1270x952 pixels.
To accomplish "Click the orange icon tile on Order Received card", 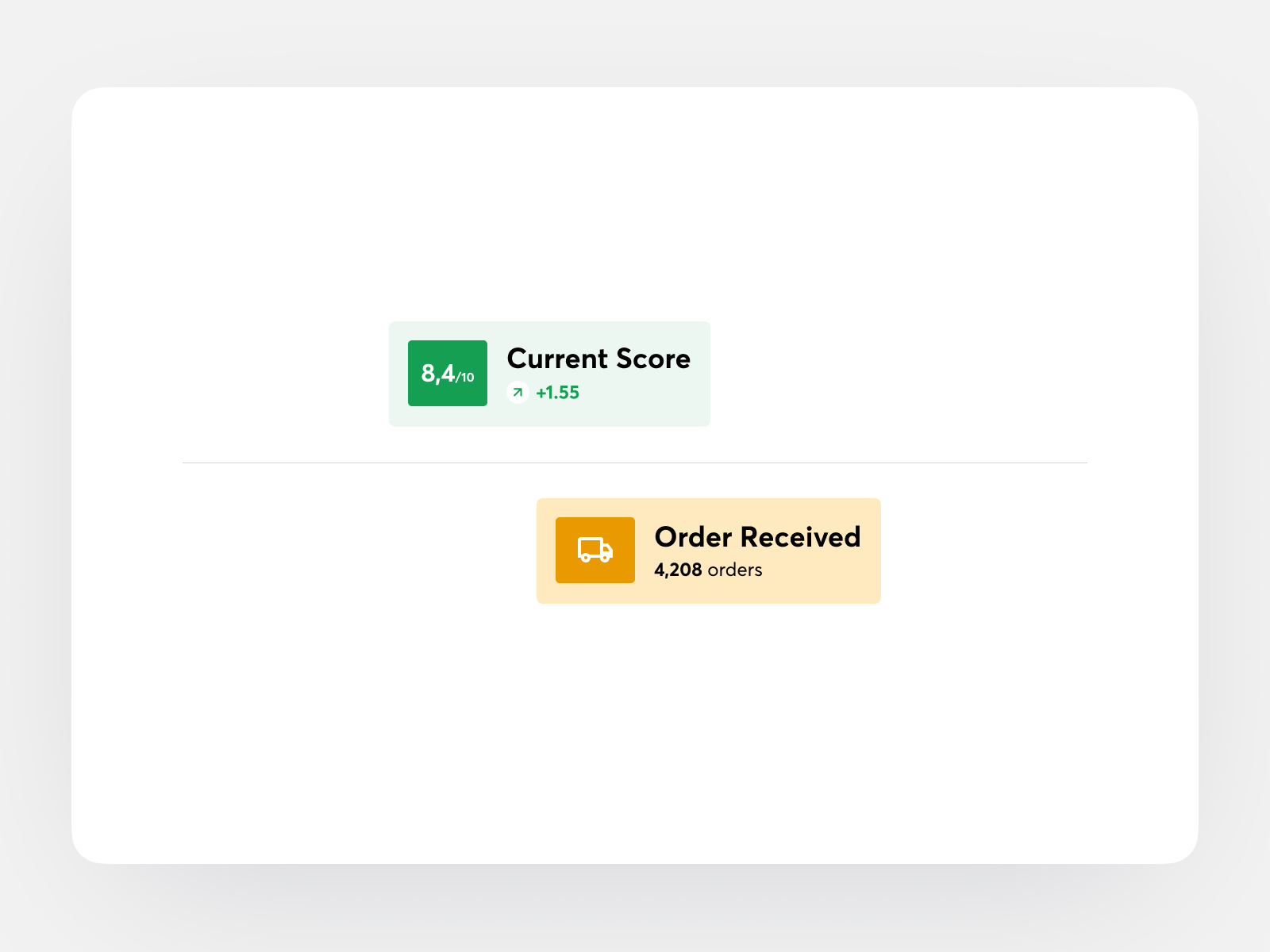I will tap(595, 549).
